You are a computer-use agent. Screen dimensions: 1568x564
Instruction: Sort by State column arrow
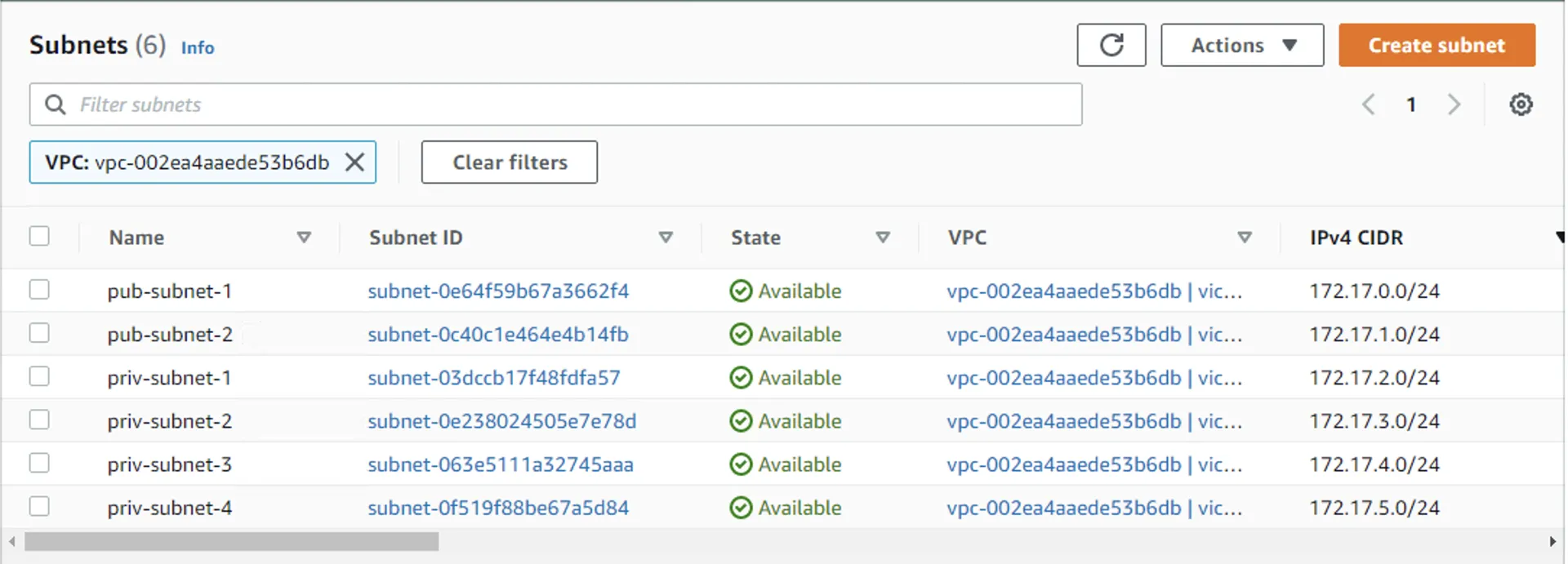coord(882,238)
